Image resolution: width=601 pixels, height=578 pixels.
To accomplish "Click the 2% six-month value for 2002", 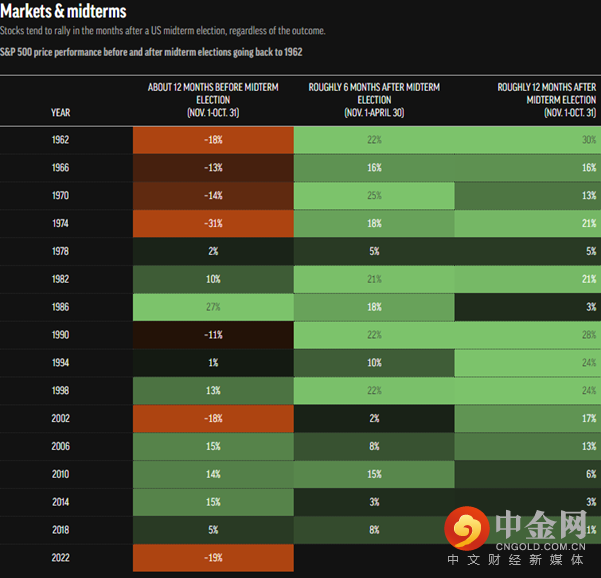I will click(x=374, y=419).
